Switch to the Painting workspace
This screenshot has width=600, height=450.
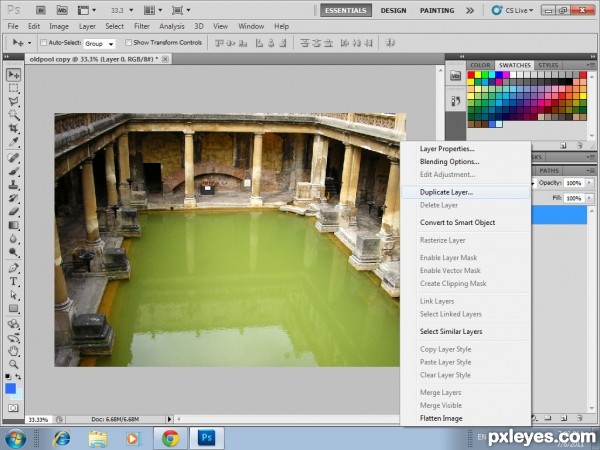437,10
